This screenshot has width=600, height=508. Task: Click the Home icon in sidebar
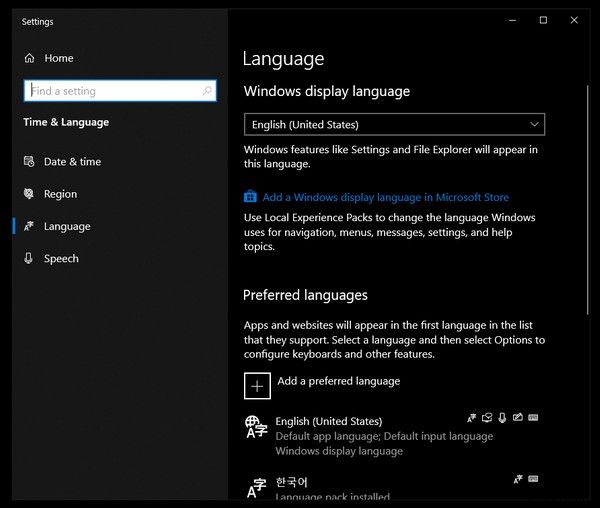[x=29, y=59]
